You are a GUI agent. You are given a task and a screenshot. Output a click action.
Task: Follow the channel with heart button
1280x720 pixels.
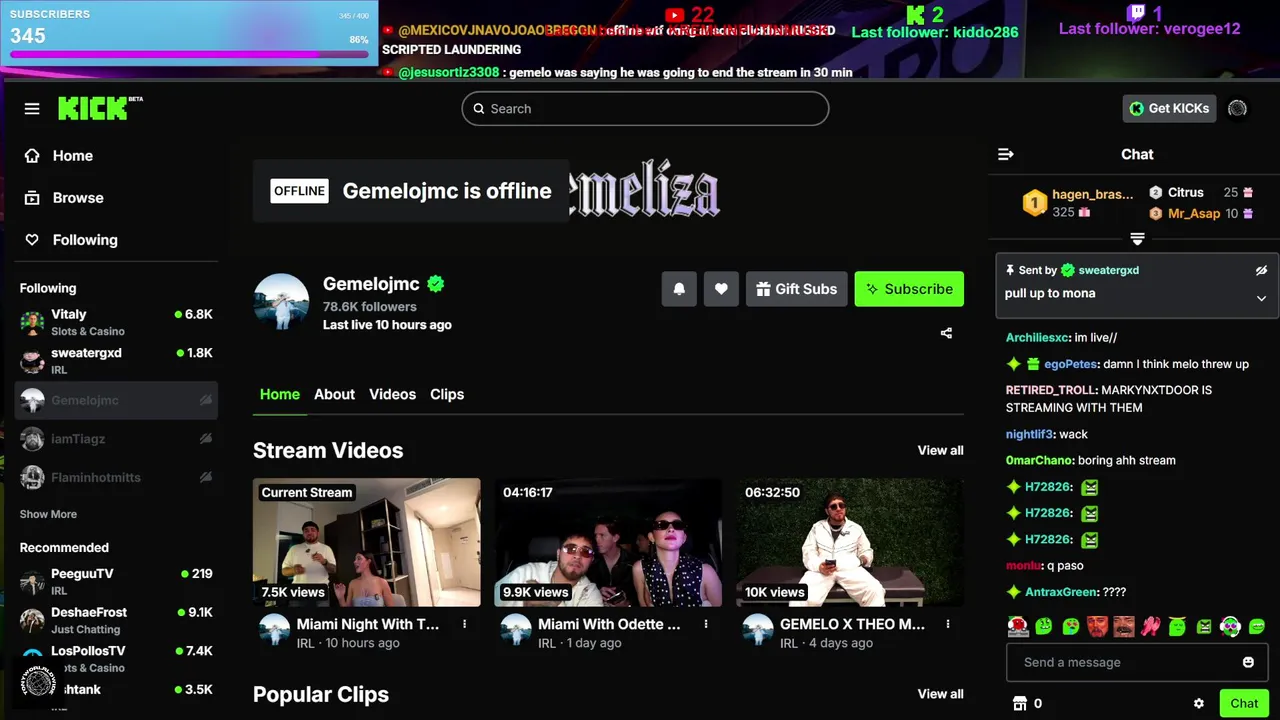[721, 289]
